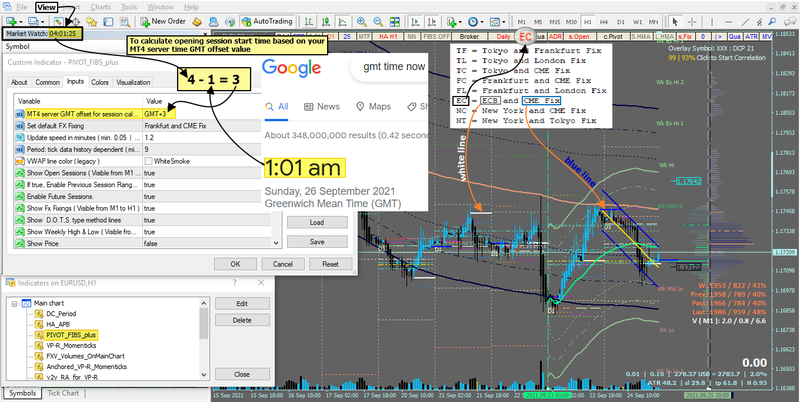Select PIVOT_FIBS_plus in indicators list
The width and height of the screenshot is (800, 402).
click(71, 335)
